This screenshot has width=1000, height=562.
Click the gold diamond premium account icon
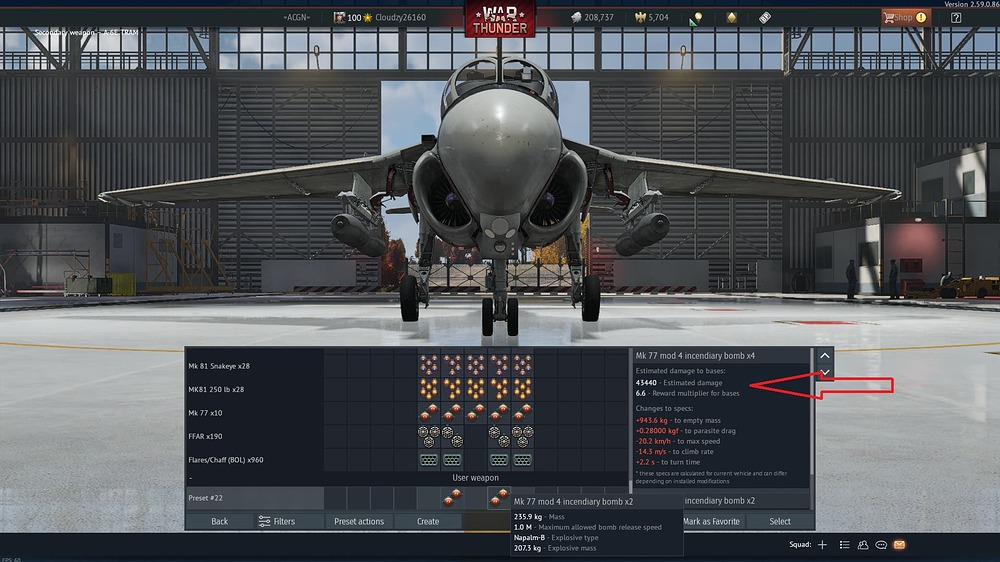pyautogui.click(x=732, y=18)
